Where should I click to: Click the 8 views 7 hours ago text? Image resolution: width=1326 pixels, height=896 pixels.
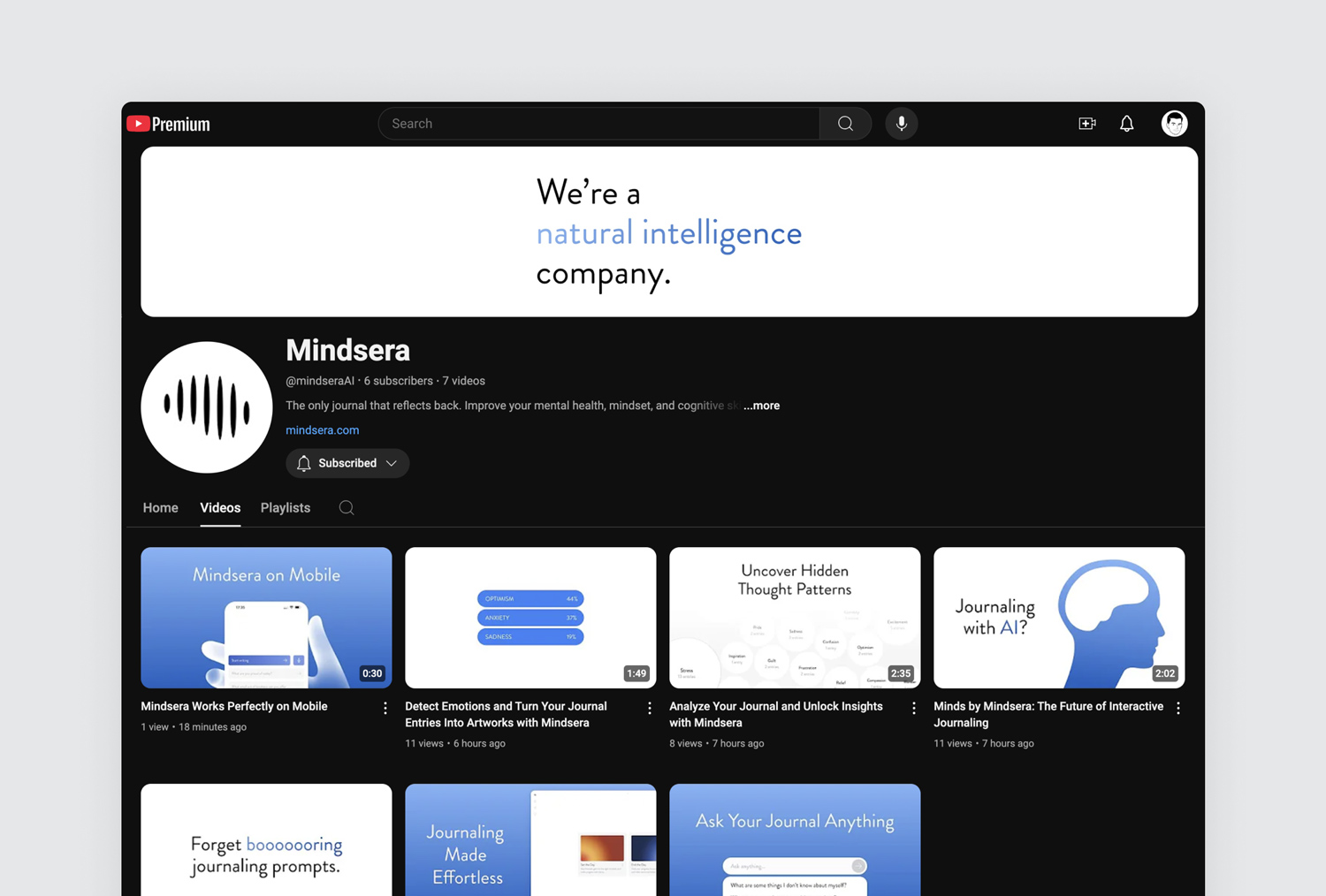(717, 743)
